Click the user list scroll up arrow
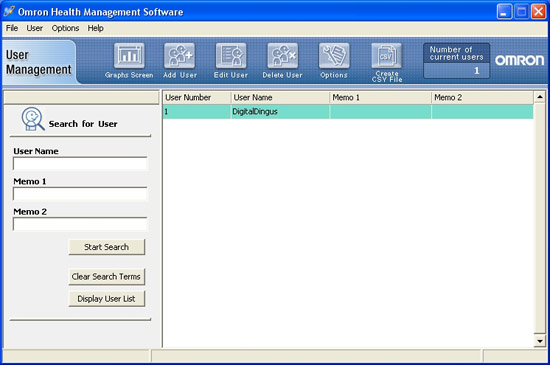 [x=540, y=97]
